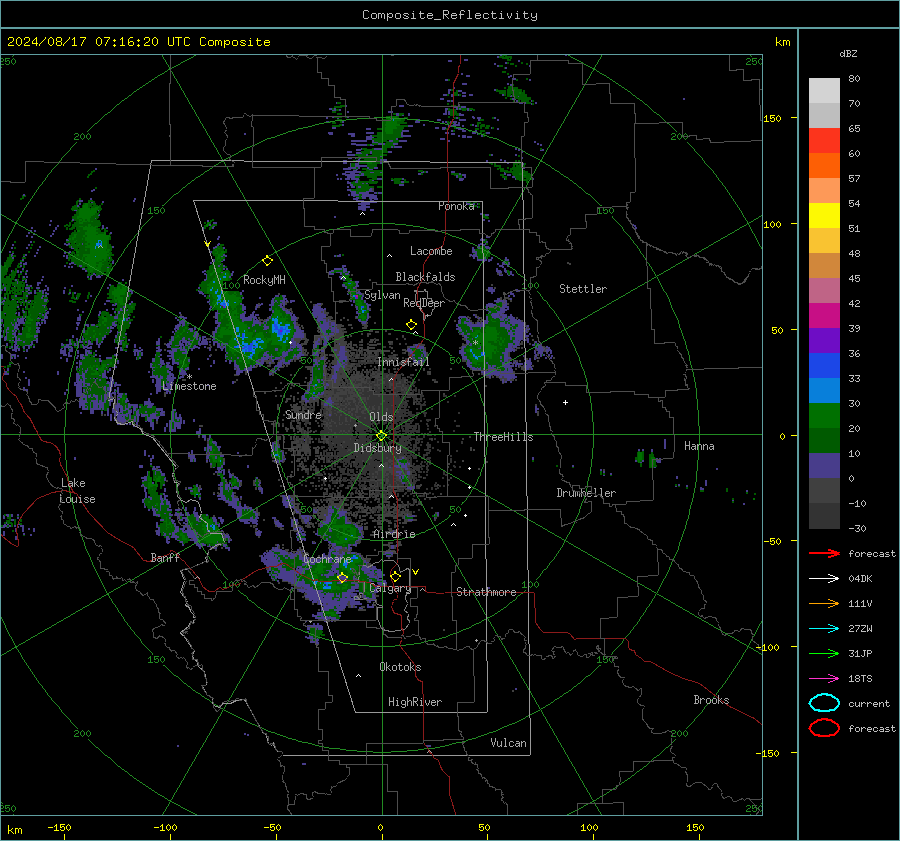Click the red 'forecast' oval icon
The width and height of the screenshot is (900, 841).
coord(824,728)
